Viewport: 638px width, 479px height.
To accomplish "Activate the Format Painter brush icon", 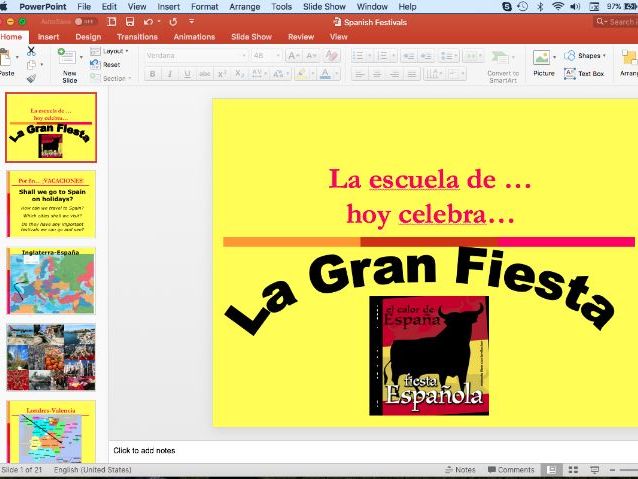I will pos(31,78).
